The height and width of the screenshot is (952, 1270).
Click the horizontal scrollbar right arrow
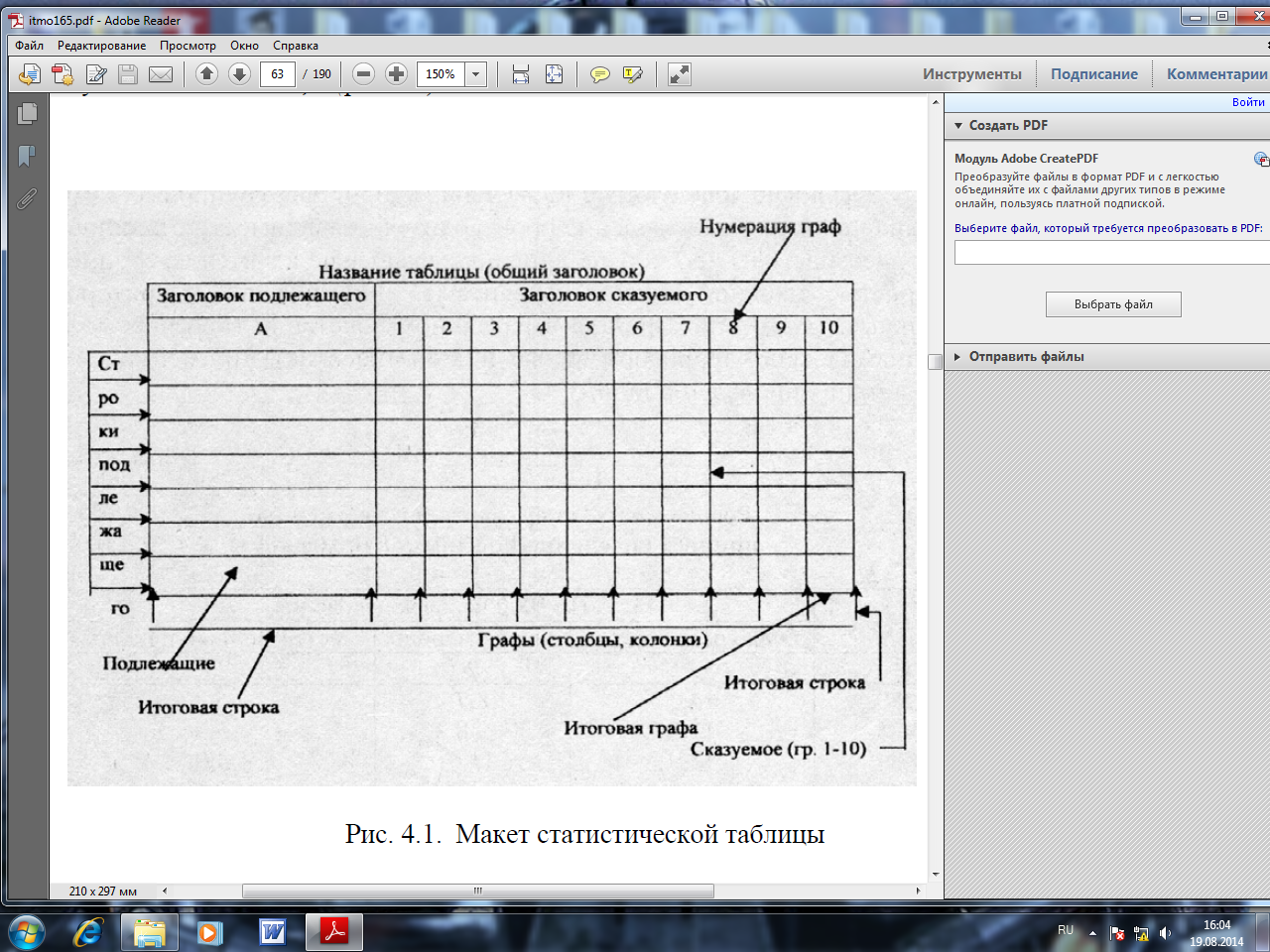click(918, 891)
